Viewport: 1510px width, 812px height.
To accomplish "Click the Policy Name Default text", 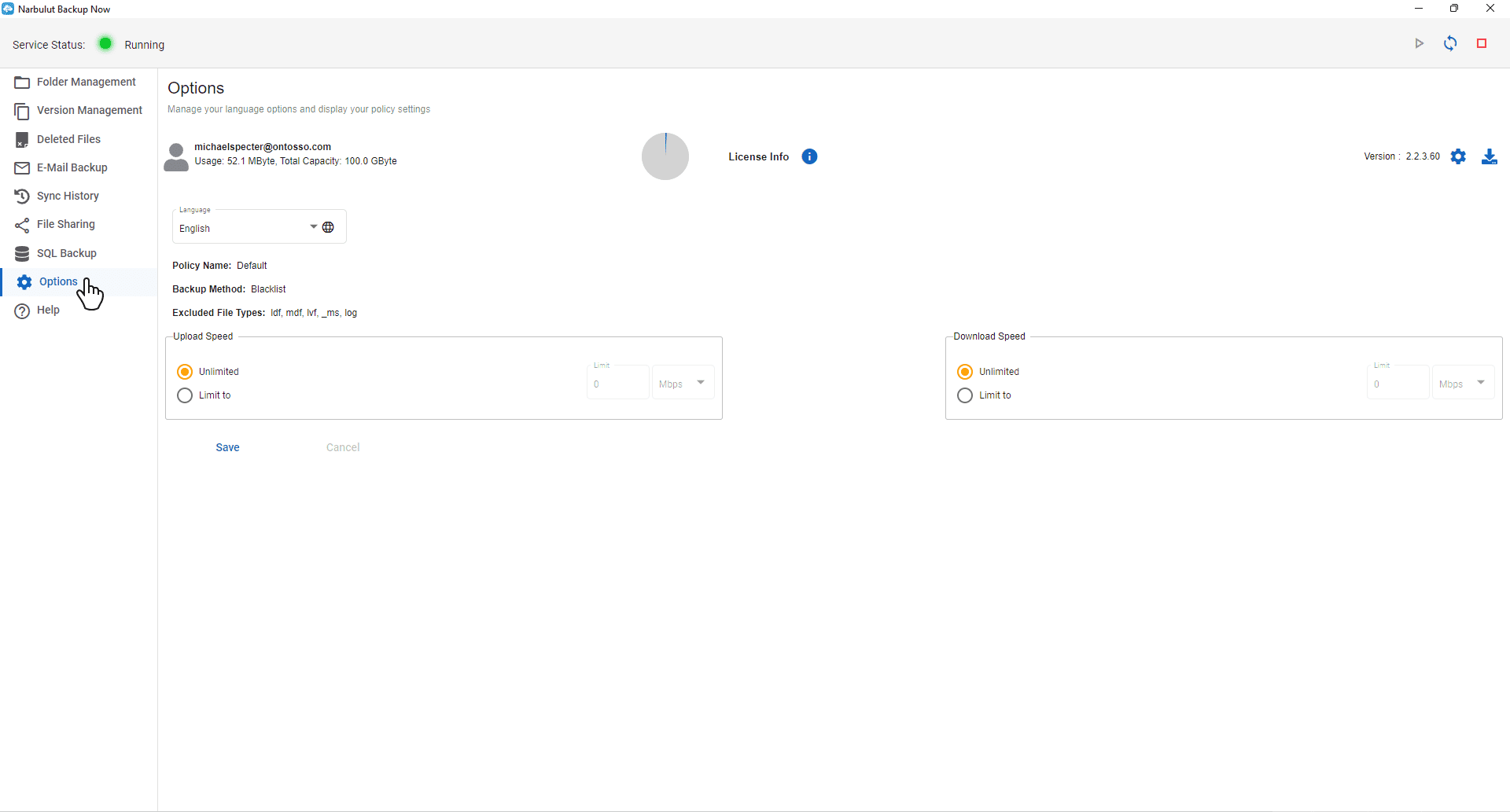I will click(x=219, y=266).
